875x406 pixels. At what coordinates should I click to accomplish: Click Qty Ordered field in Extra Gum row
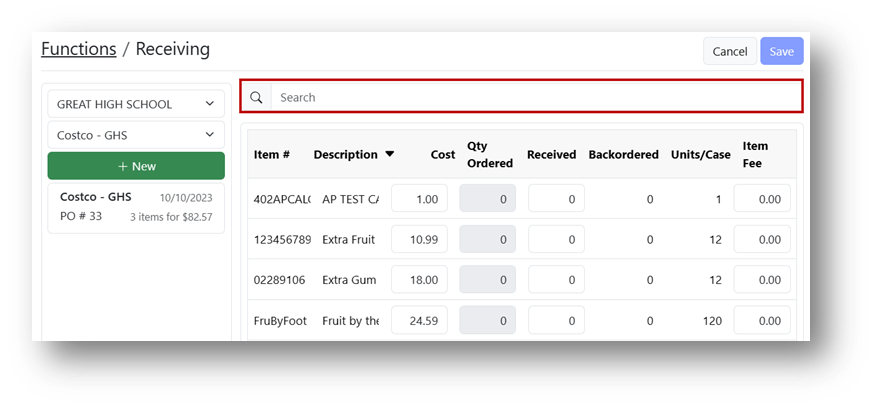point(488,280)
